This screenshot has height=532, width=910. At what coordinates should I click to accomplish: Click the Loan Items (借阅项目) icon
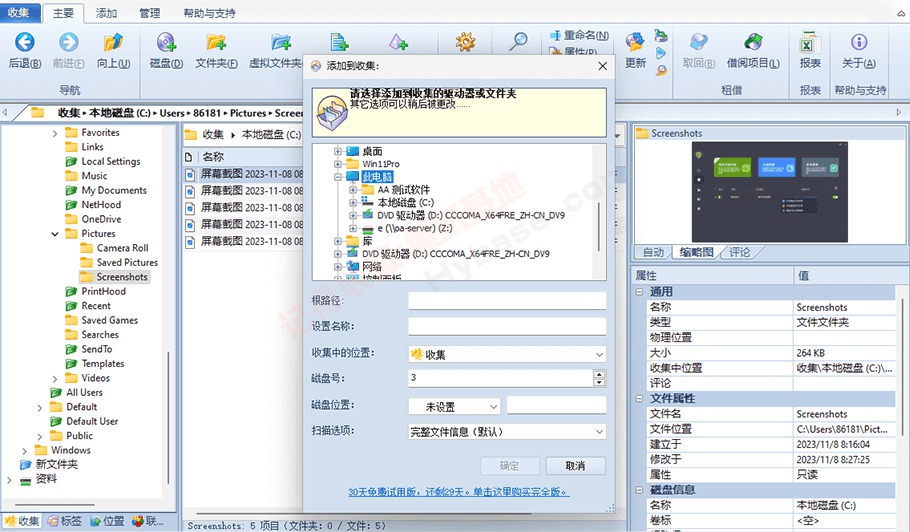753,42
